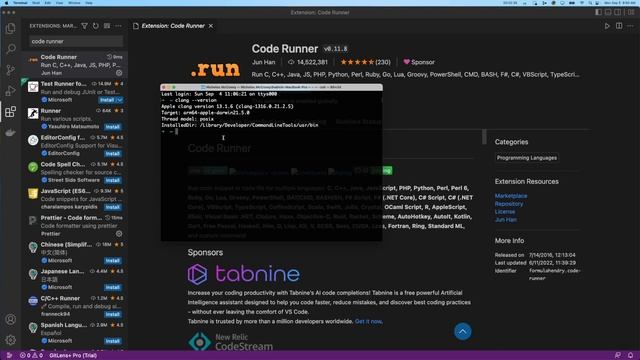The height and width of the screenshot is (360, 640).
Task: Install Test Runner for Java
Action: coord(107,100)
